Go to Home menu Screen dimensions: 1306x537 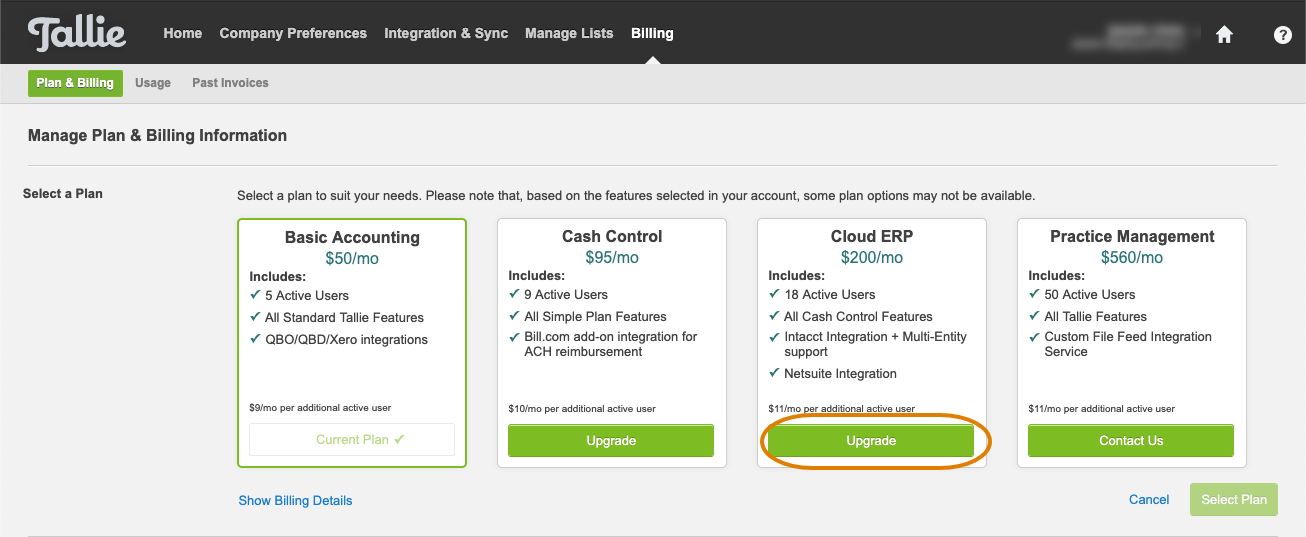[183, 33]
